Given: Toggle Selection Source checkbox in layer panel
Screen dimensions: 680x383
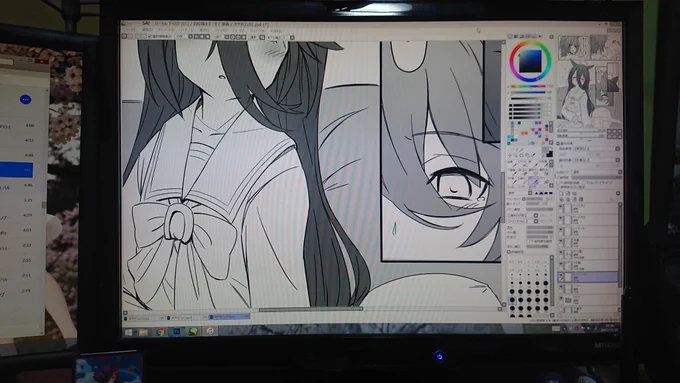Looking at the screenshot, I should pos(559,187).
